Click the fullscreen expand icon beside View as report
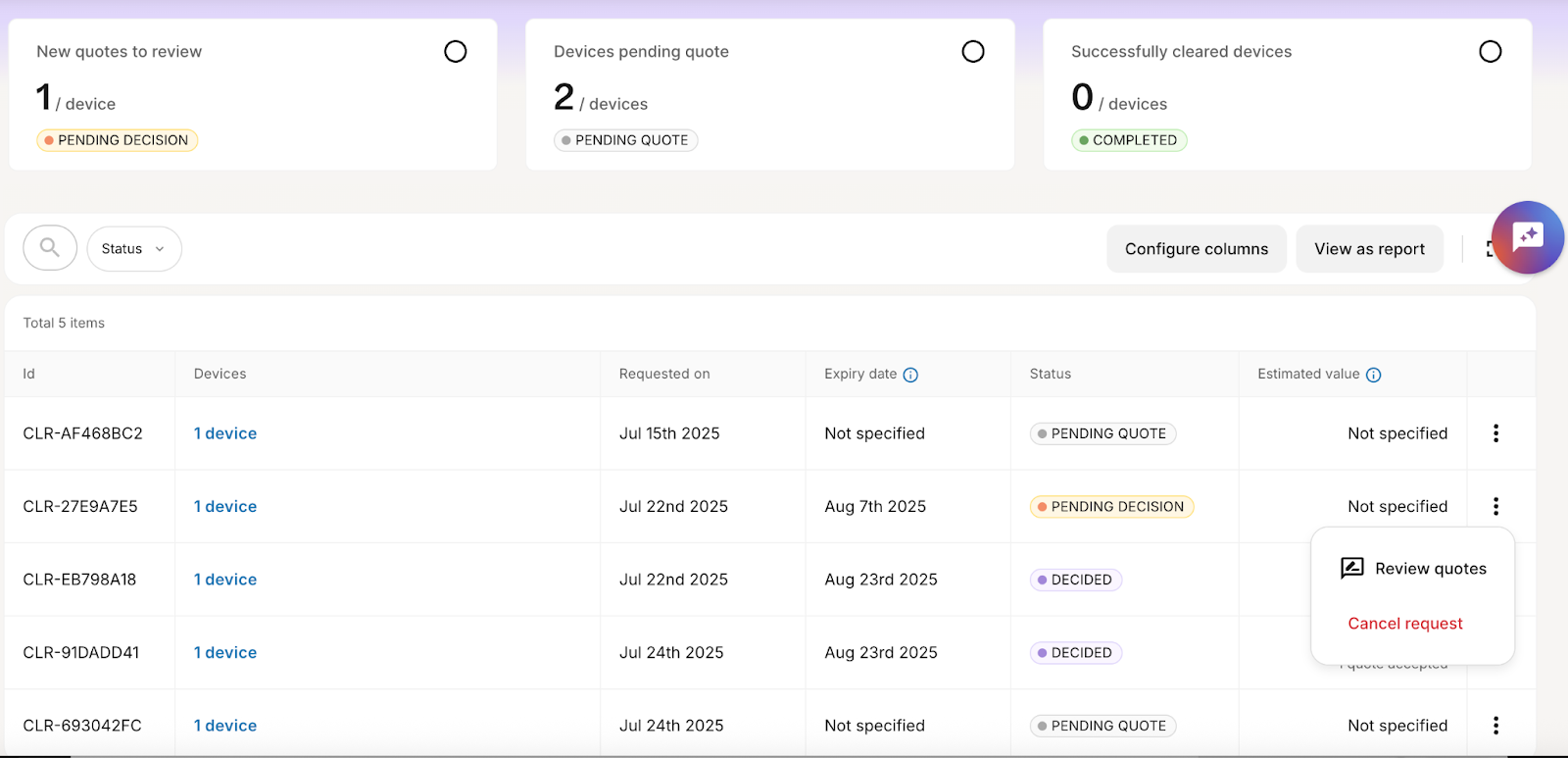Image resolution: width=1568 pixels, height=758 pixels. click(1488, 249)
